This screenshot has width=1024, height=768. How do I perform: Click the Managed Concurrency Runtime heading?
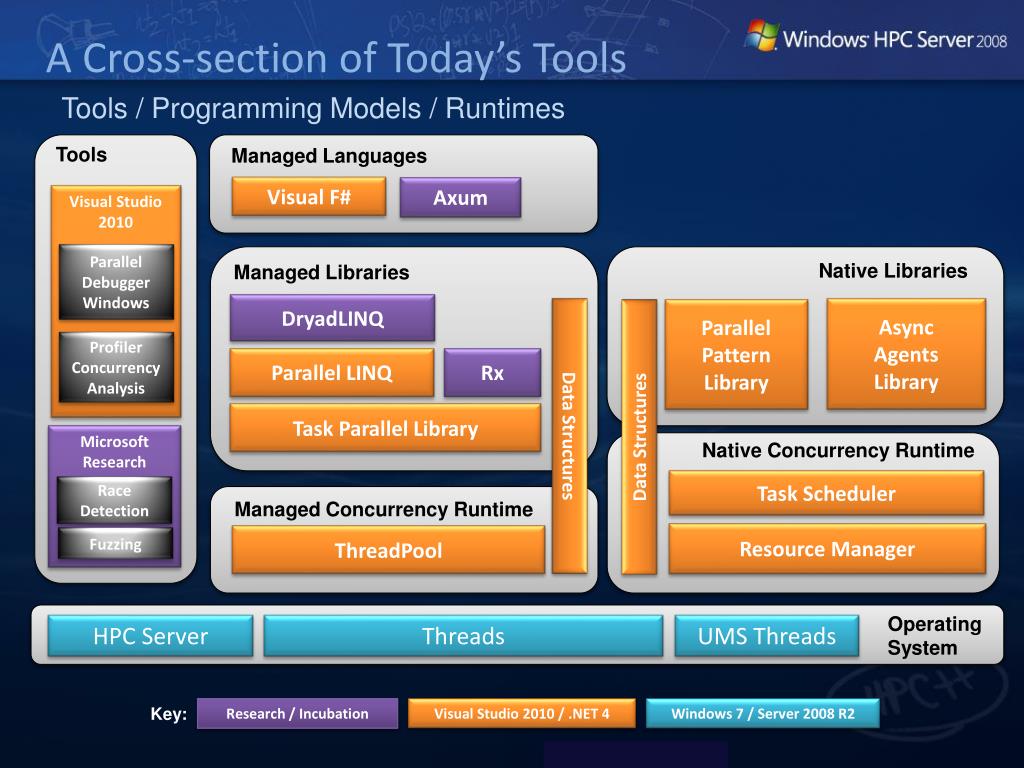pos(384,509)
